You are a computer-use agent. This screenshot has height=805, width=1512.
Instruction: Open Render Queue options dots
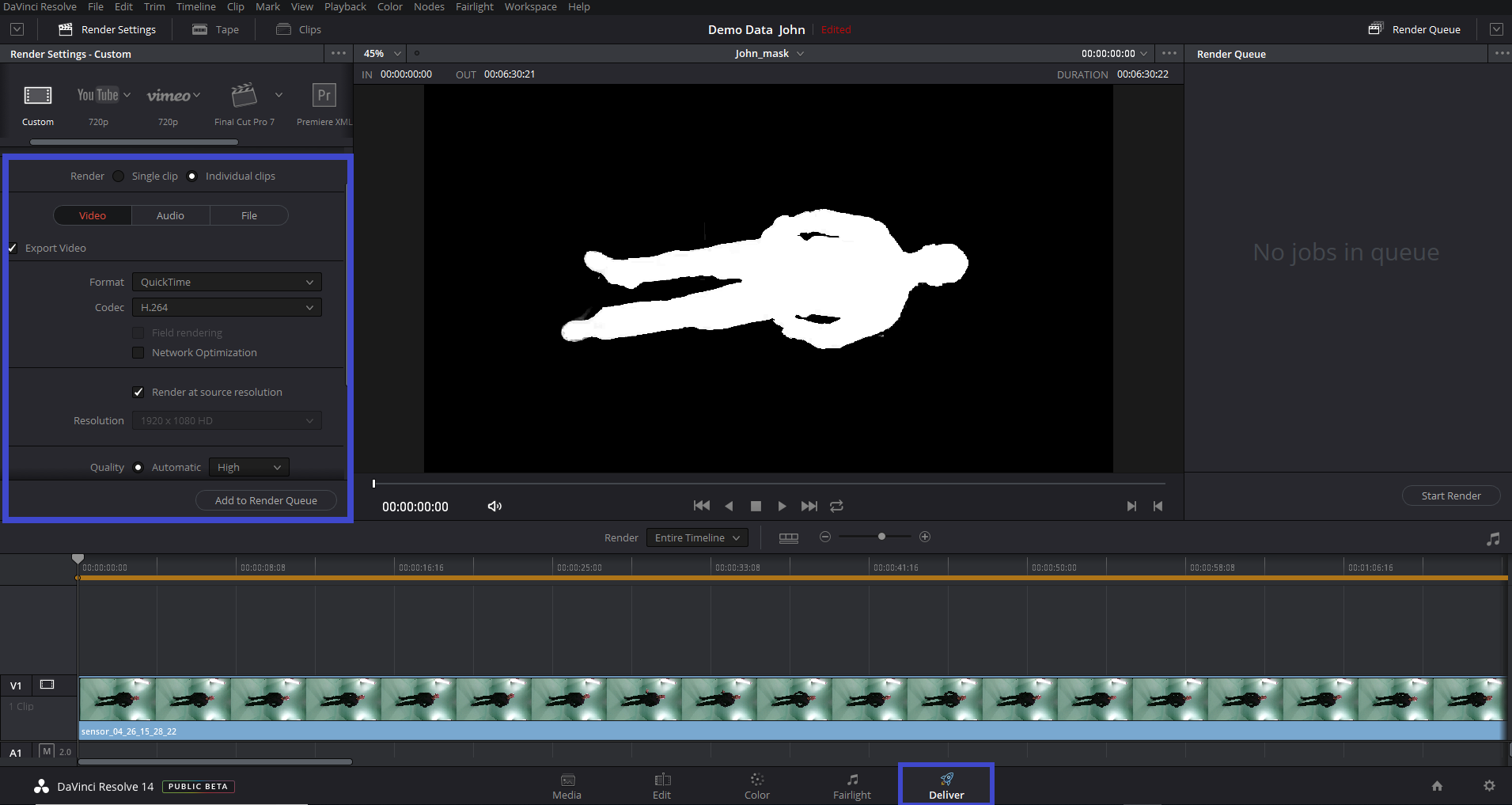coord(1502,53)
